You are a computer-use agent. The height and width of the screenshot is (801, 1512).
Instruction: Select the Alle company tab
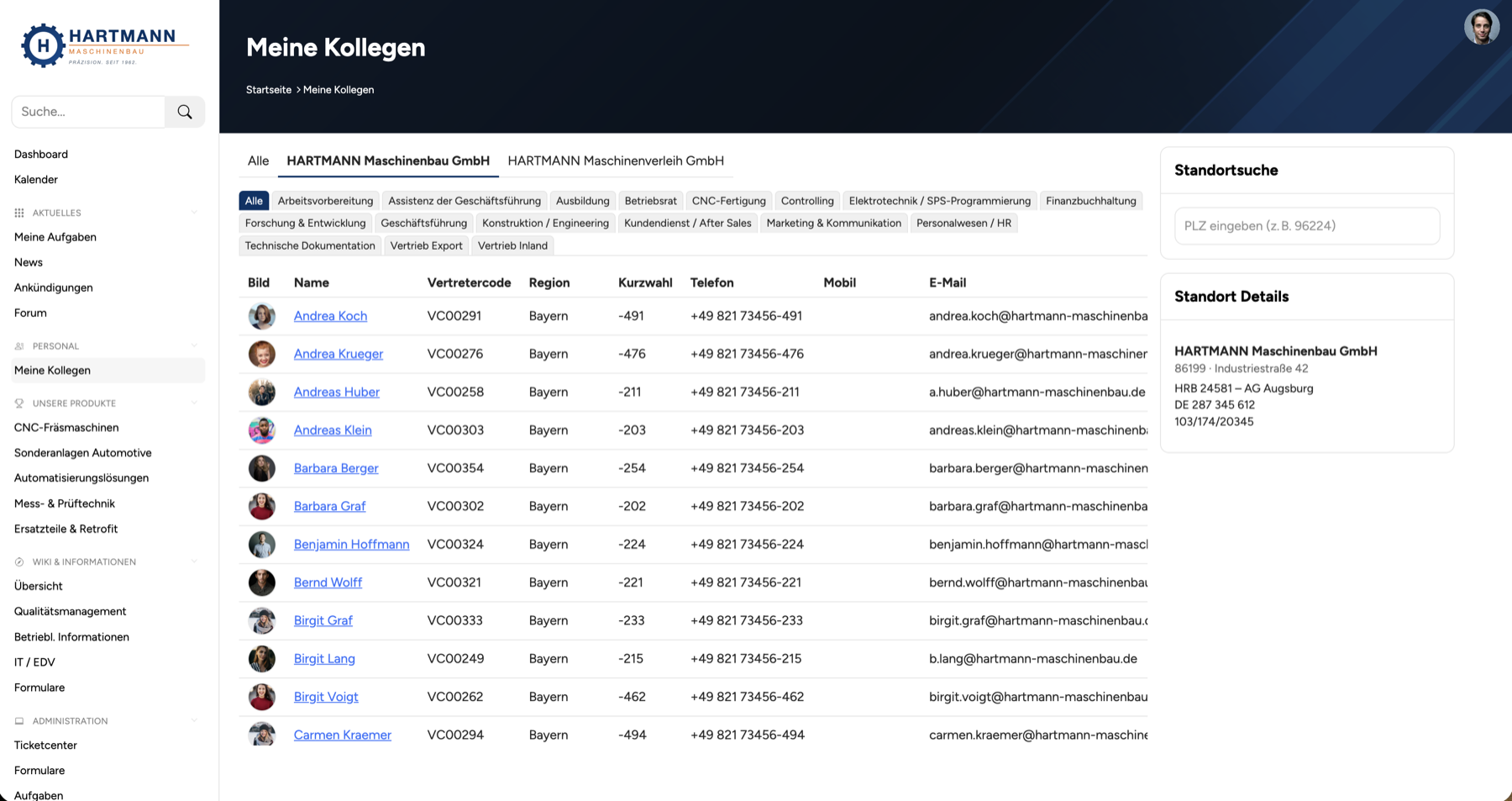(257, 161)
